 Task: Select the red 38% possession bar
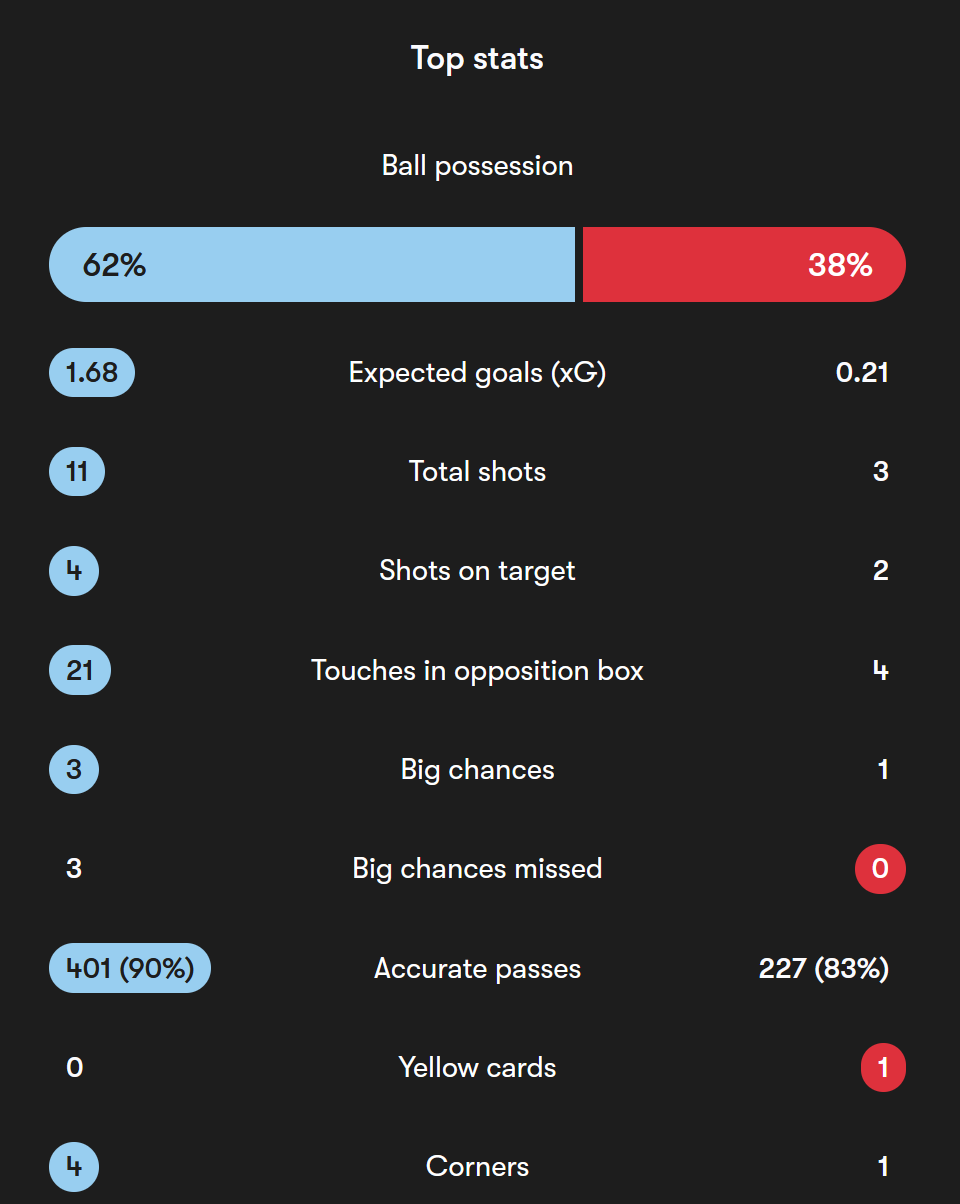[x=744, y=264]
